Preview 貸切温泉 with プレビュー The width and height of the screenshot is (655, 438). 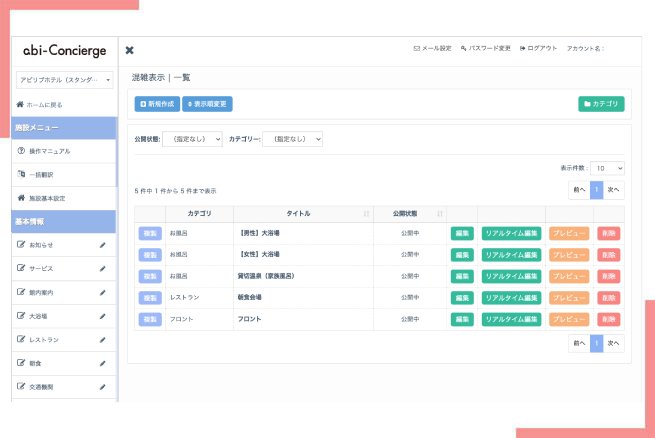point(569,276)
